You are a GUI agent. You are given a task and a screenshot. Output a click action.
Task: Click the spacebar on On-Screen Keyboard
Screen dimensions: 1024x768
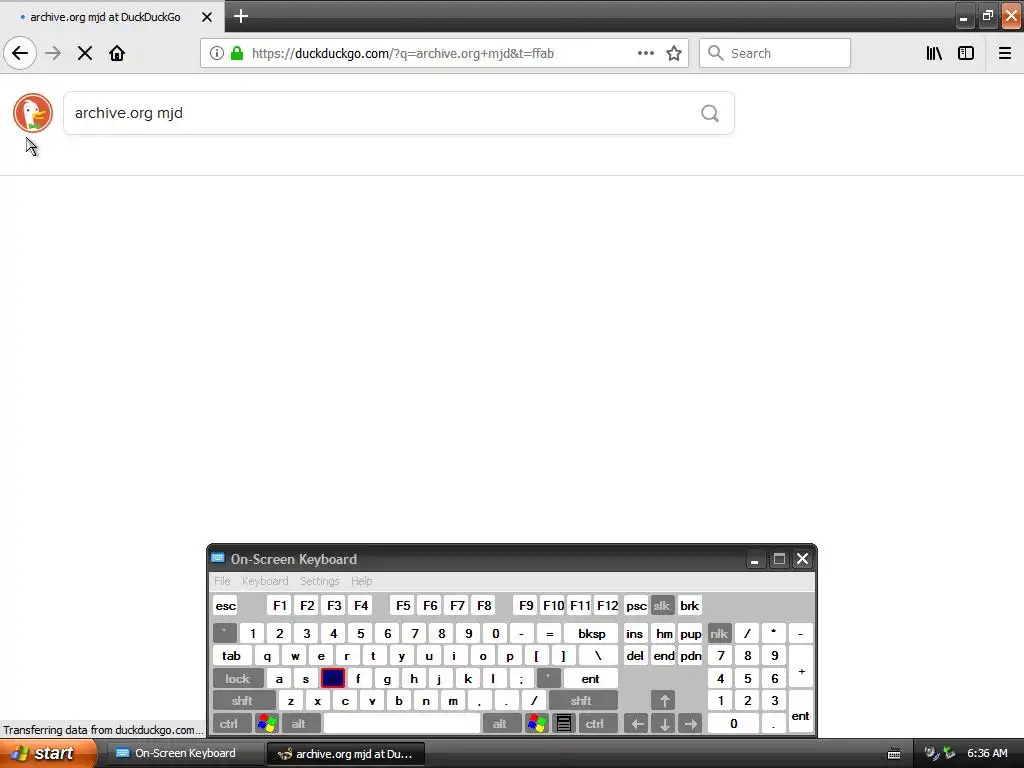point(402,724)
